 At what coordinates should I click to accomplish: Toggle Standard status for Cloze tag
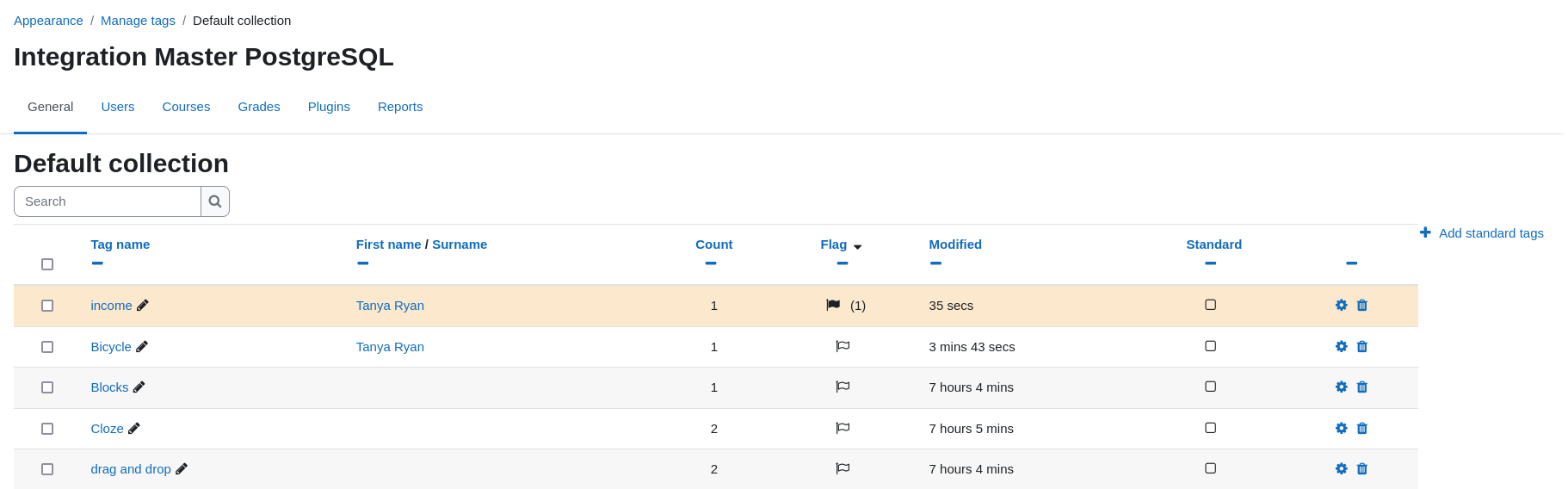point(1211,428)
